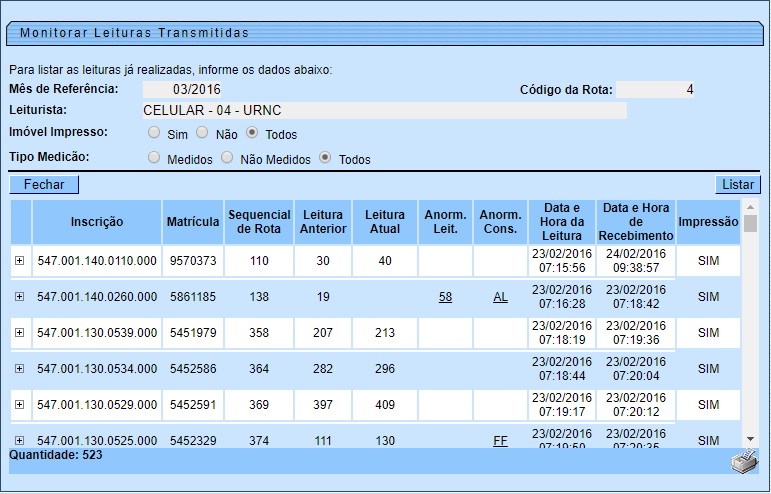Expand row for inscription 547.001.130.0529.000
The height and width of the screenshot is (494, 771).
[x=19, y=404]
